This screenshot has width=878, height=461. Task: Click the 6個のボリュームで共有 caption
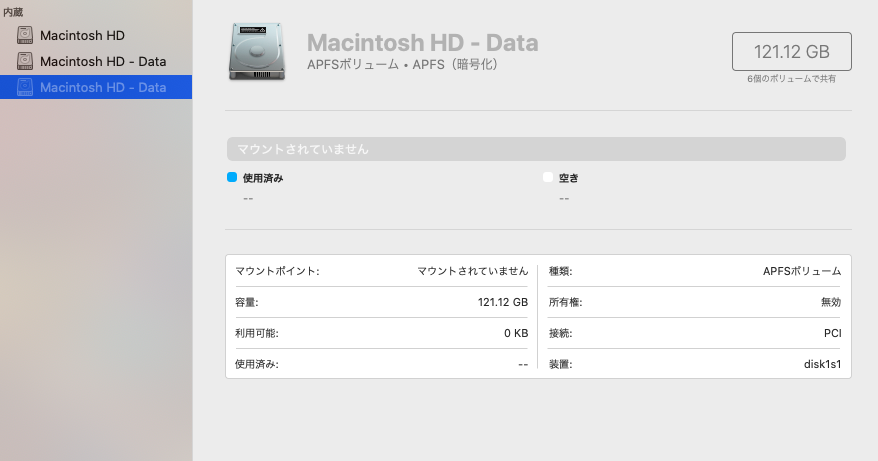[791, 78]
